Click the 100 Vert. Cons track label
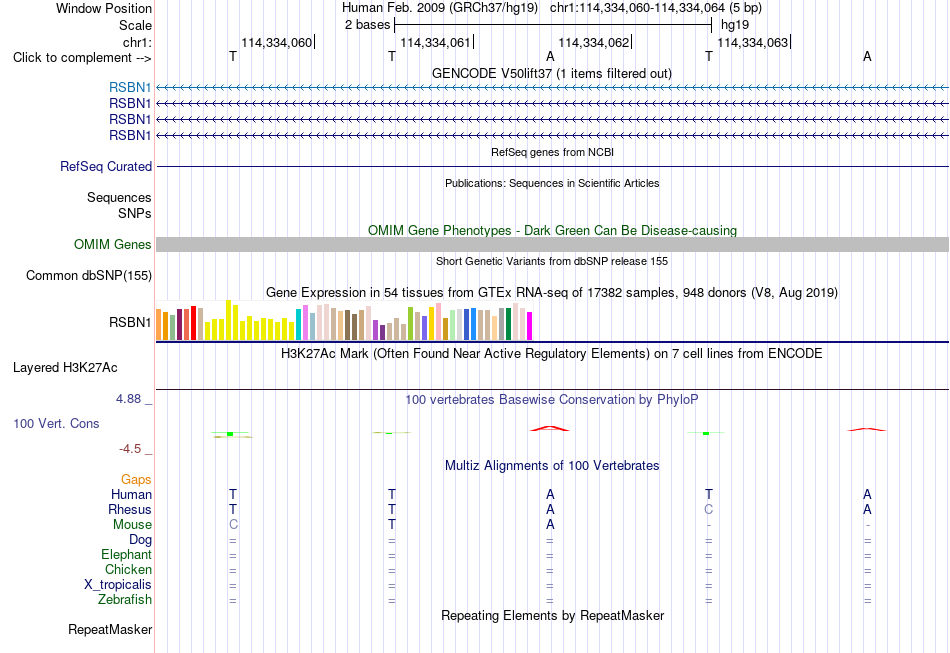The width and height of the screenshot is (950, 653). click(x=56, y=423)
